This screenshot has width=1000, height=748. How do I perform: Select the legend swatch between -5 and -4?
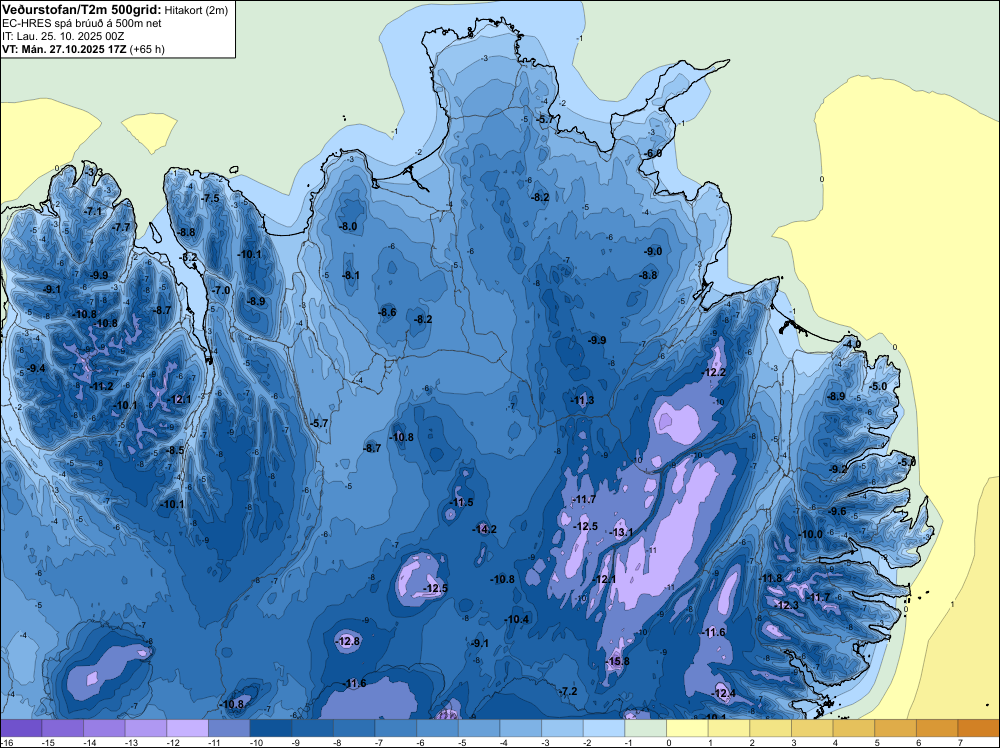click(479, 728)
